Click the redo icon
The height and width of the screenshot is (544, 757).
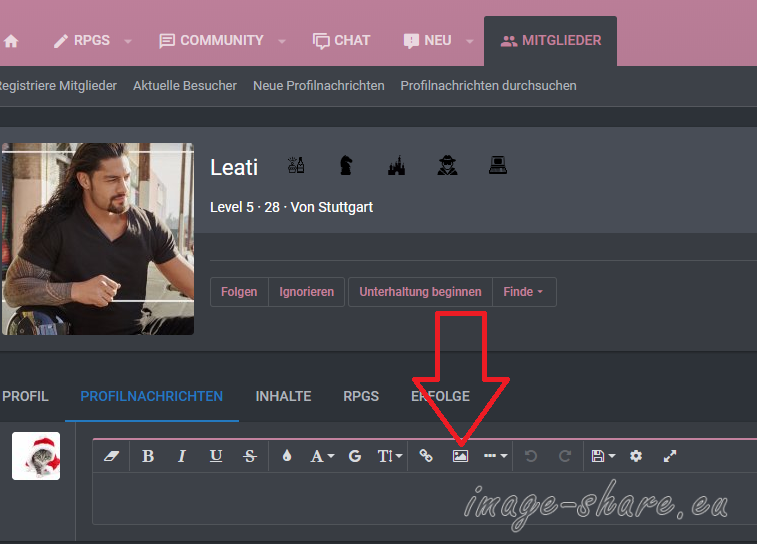click(x=565, y=456)
